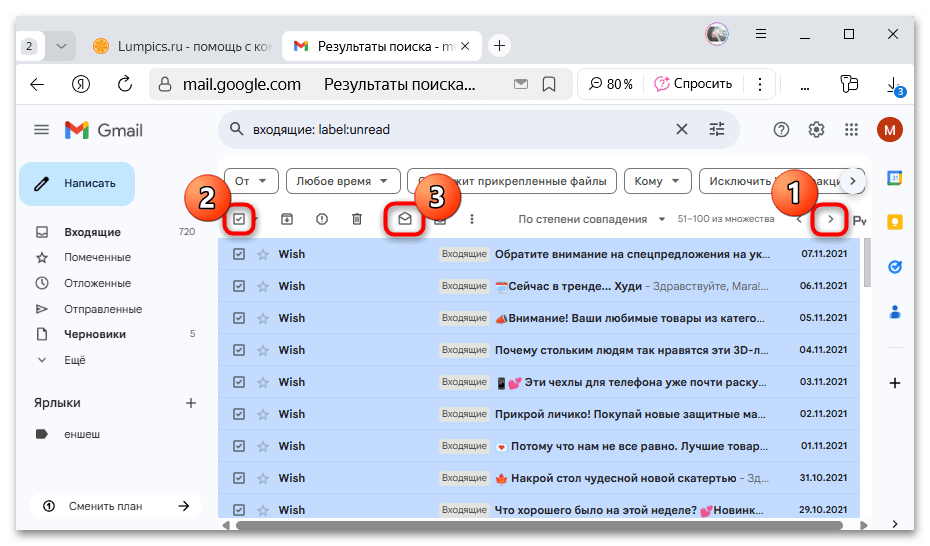The width and height of the screenshot is (930, 546).
Task: Uncheck the Wish message dated 07.11.2021
Action: tap(238, 254)
